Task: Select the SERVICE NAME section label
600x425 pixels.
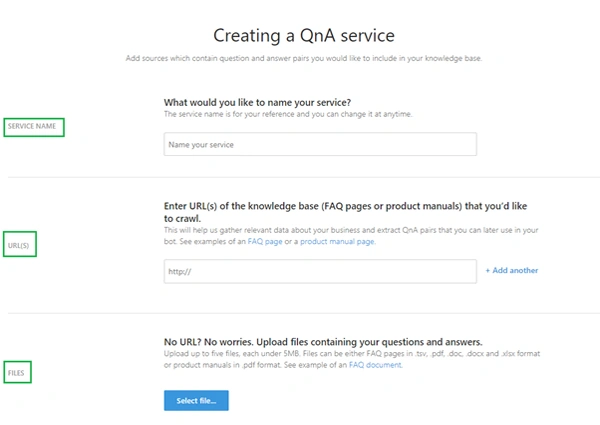Action: click(32, 126)
